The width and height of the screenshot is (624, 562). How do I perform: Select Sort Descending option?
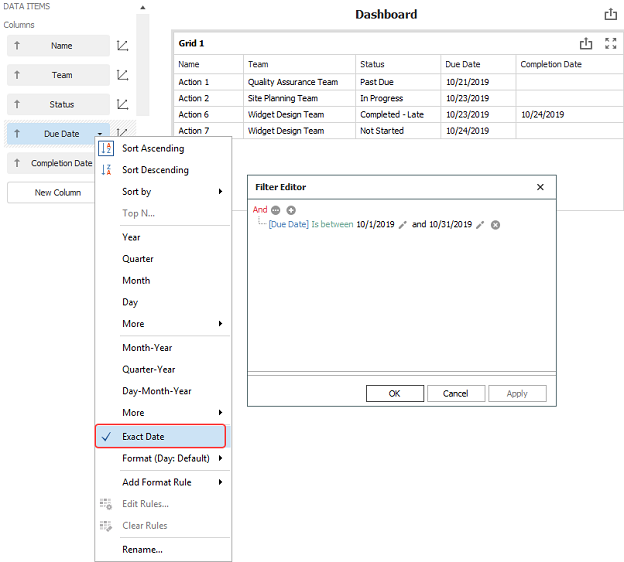pos(155,170)
